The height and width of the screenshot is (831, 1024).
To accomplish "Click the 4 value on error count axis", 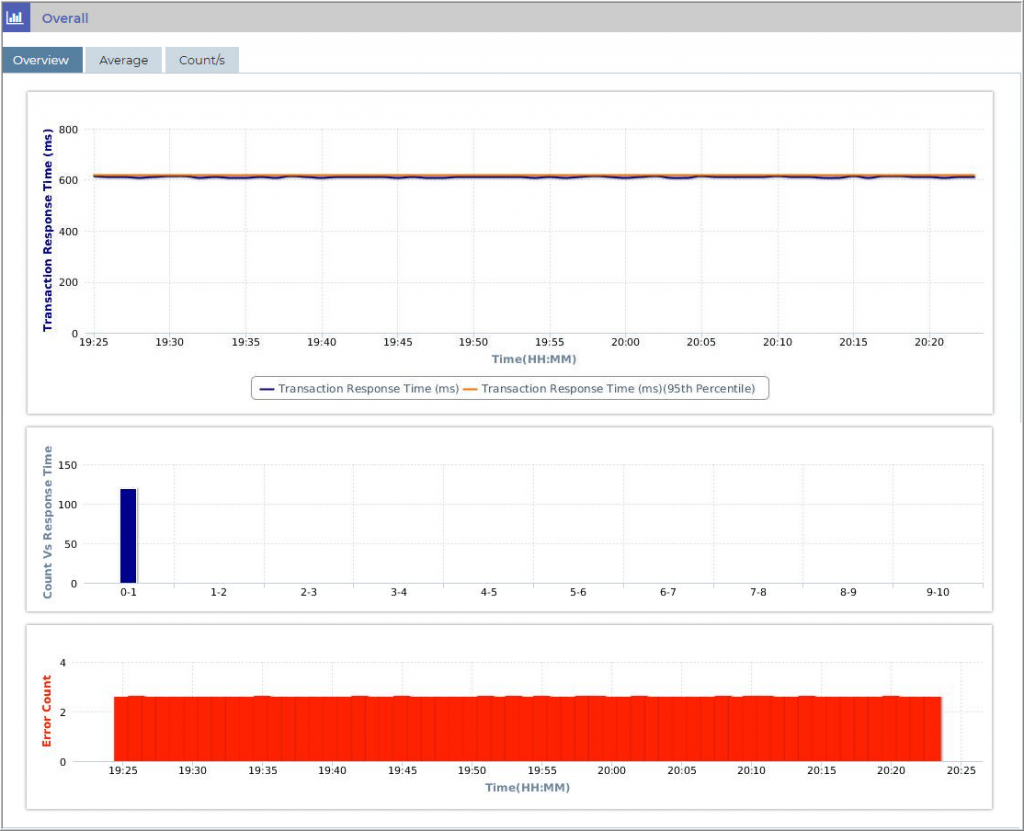I will tap(63, 662).
